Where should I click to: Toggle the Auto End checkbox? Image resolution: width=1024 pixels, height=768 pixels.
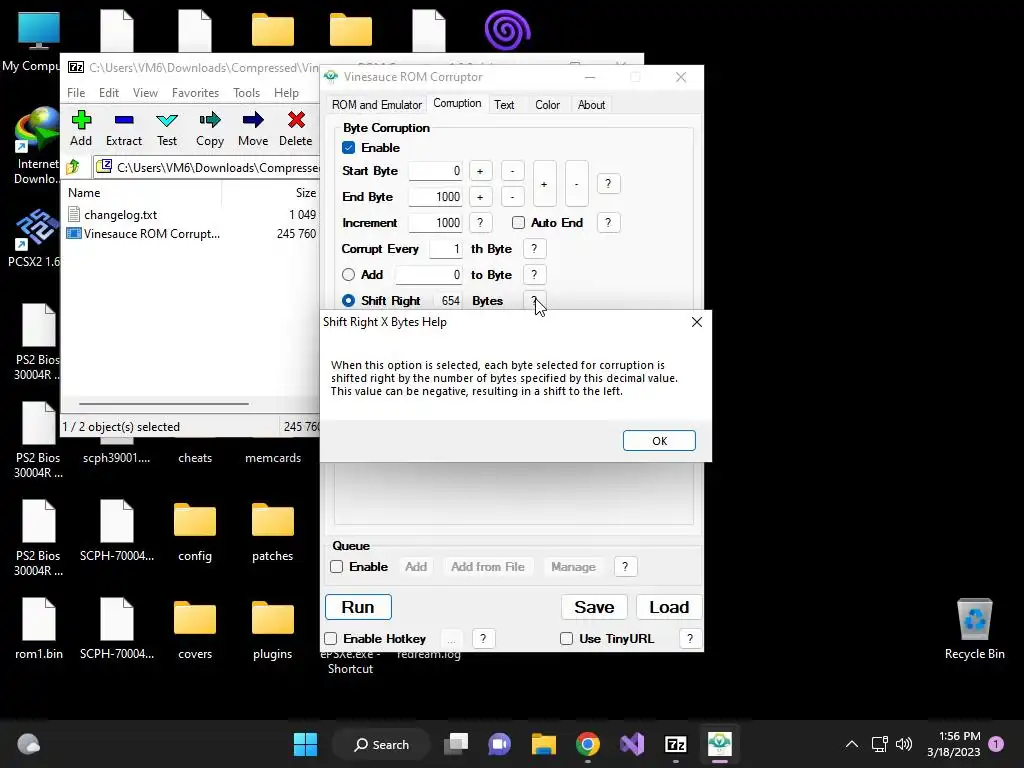(x=518, y=223)
